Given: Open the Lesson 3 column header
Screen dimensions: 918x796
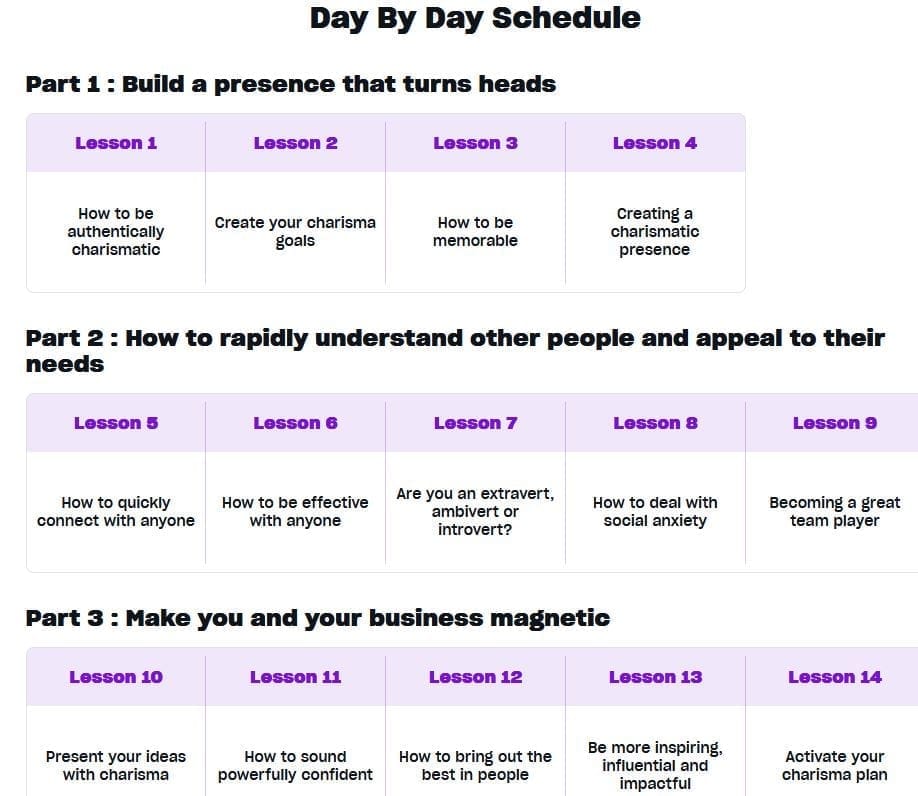Looking at the screenshot, I should point(475,143).
